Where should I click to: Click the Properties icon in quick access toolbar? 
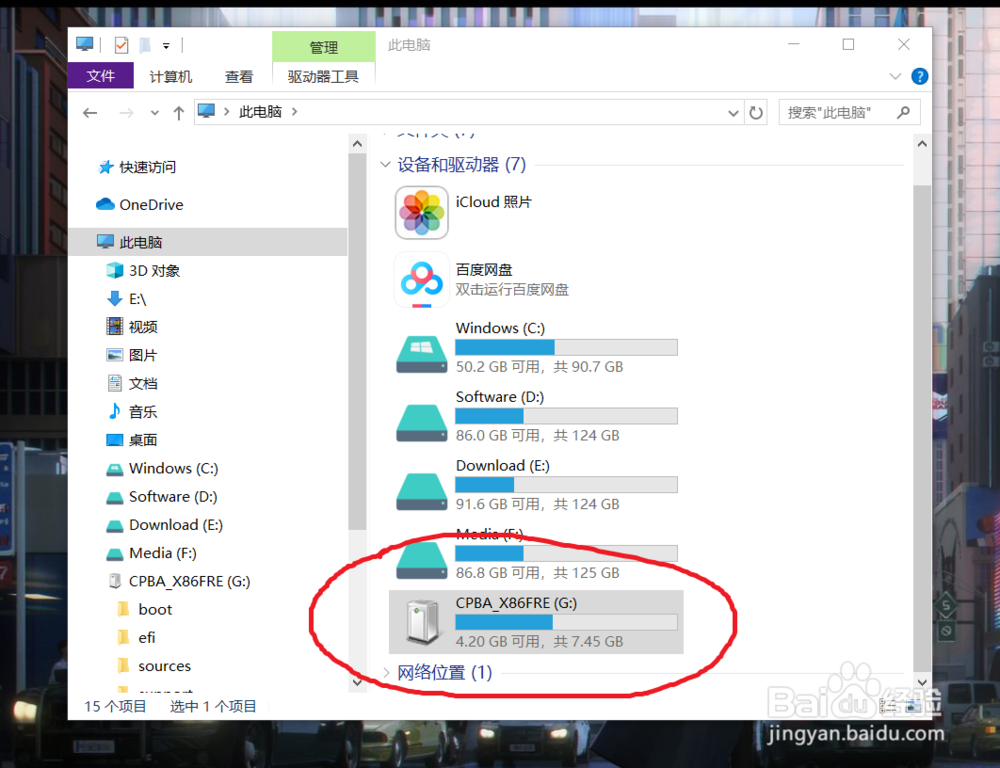click(x=120, y=44)
